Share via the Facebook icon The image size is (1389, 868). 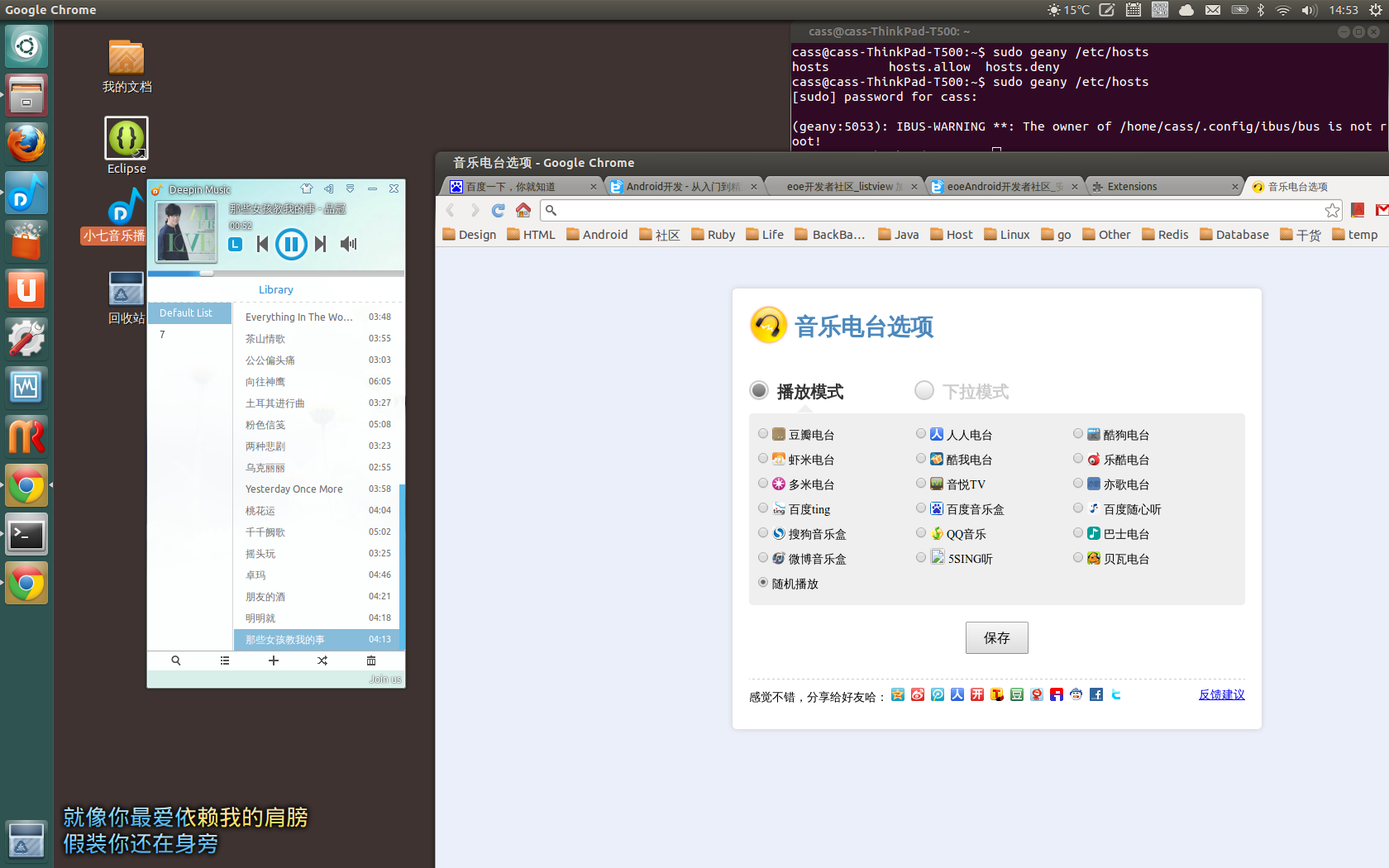(x=1096, y=694)
